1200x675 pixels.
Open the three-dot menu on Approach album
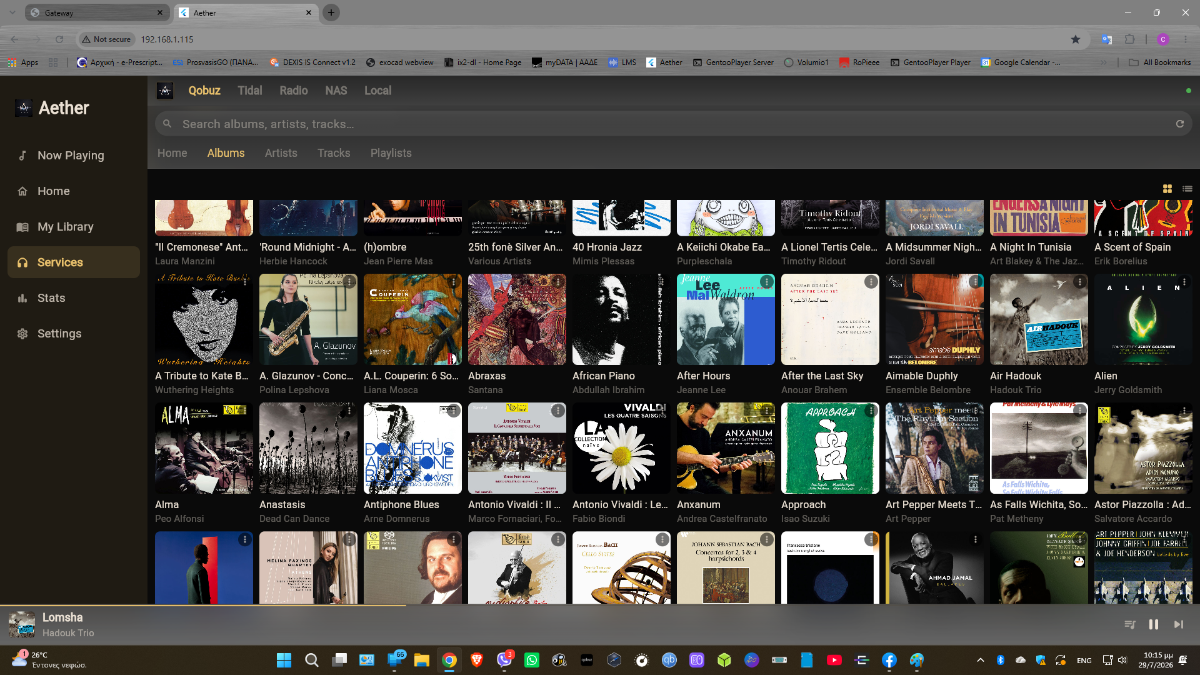point(870,411)
